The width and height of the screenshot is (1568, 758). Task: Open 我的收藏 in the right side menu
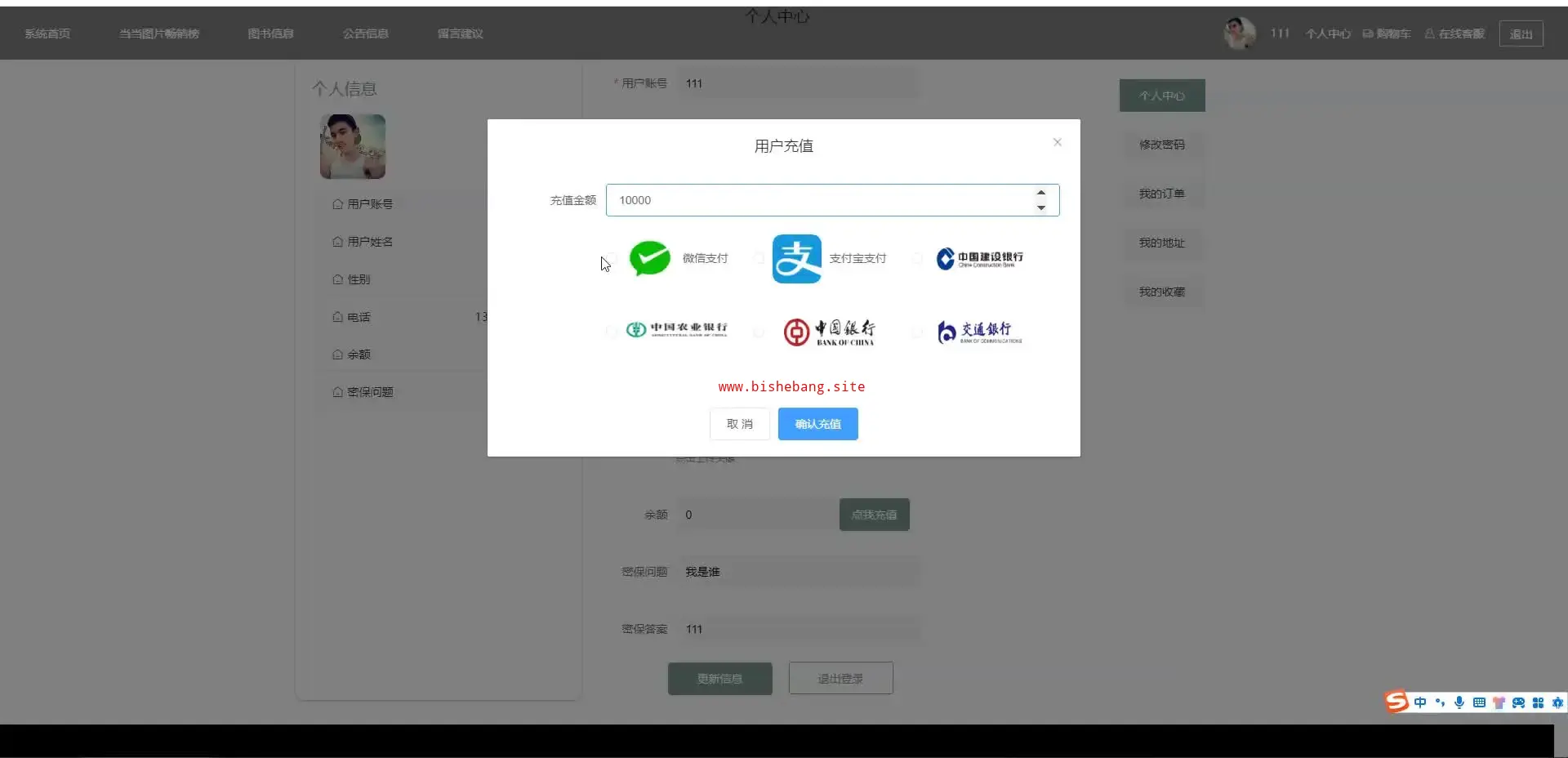tap(1162, 292)
